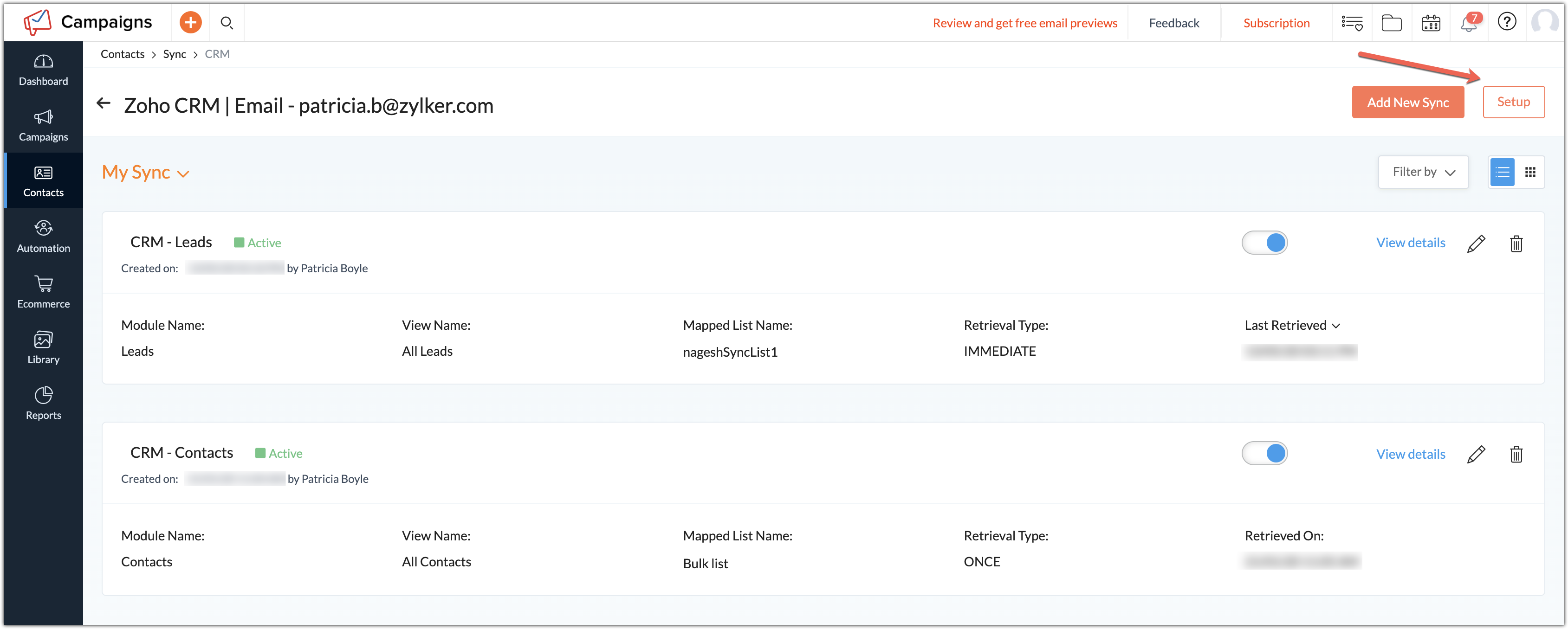Screen dimensions: 1568x629
Task: Edit CRM - Leads sync pencil icon
Action: click(x=1476, y=244)
